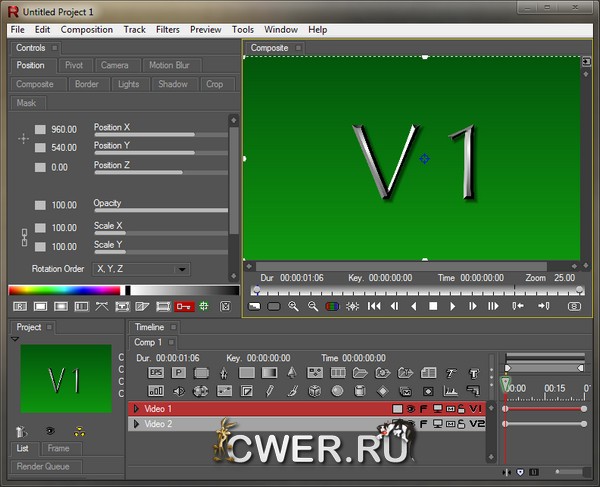Toggle visibility eye on Video 1 track
Image resolution: width=600 pixels, height=487 pixels.
click(x=411, y=409)
